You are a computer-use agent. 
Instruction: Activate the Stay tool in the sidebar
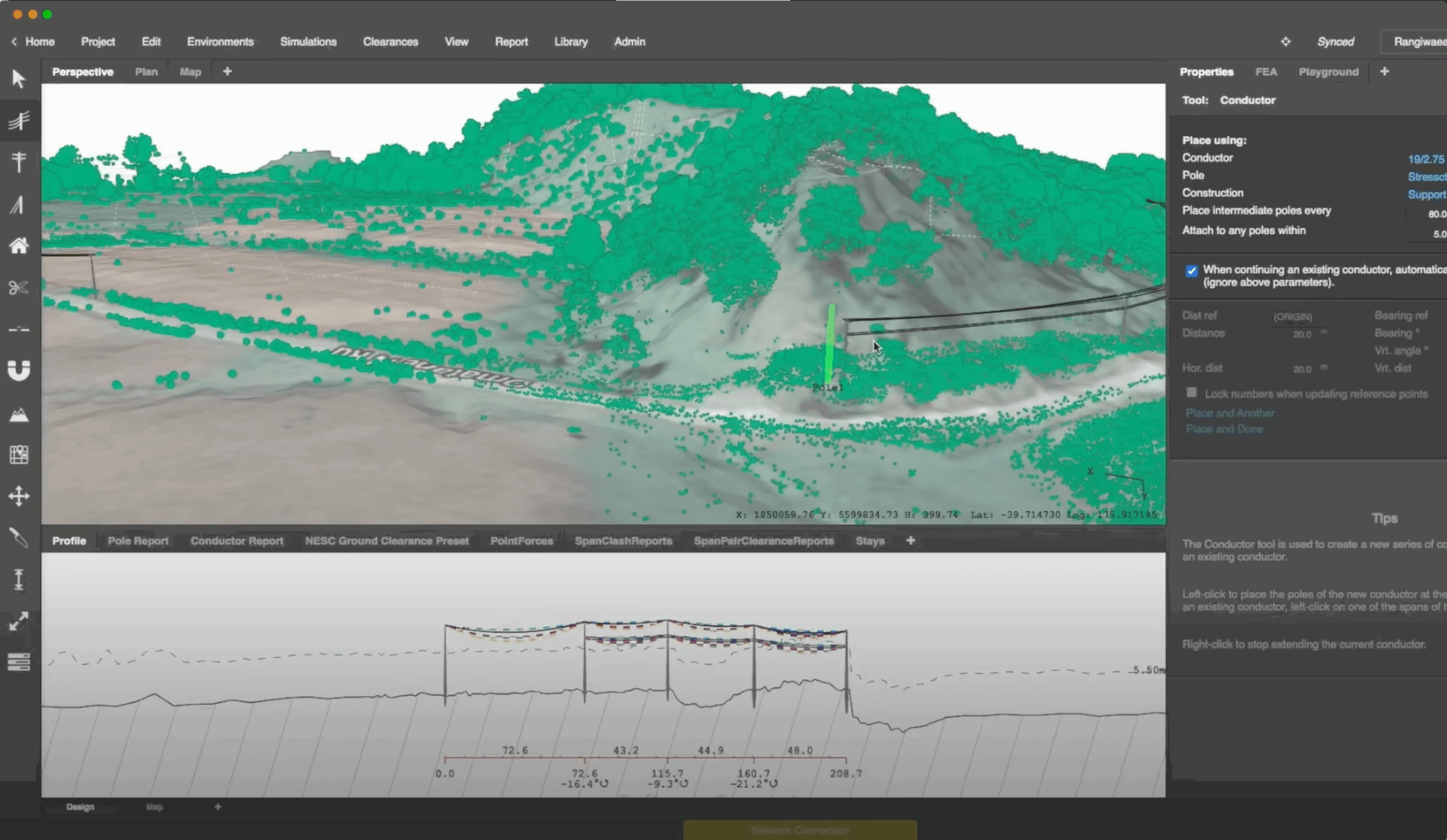tap(19, 205)
